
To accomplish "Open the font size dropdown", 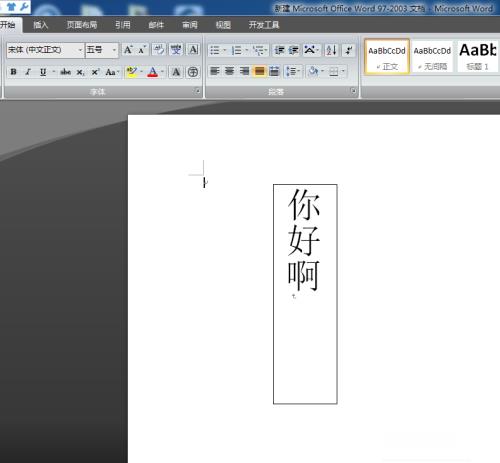I will coord(114,50).
